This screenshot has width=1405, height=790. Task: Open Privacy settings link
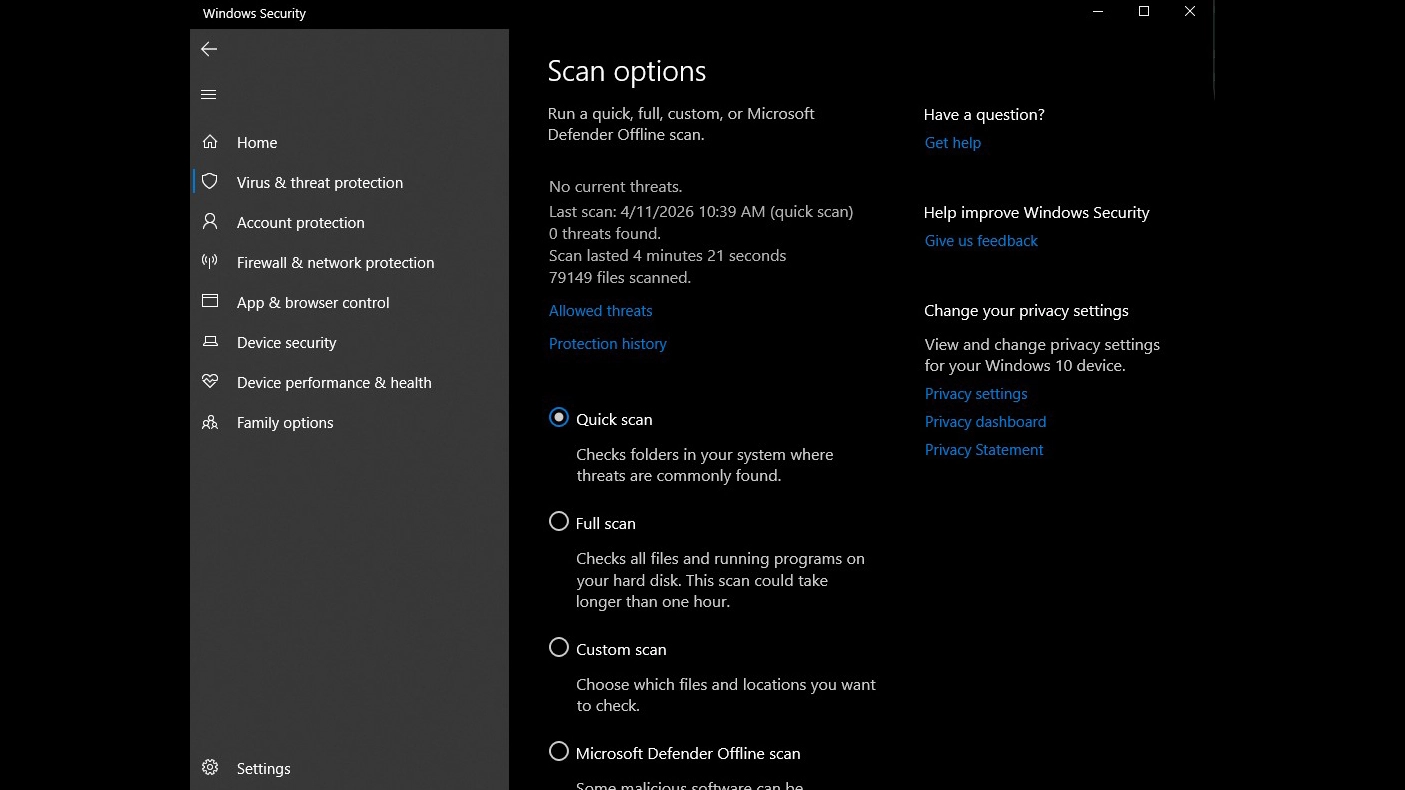[x=976, y=394]
